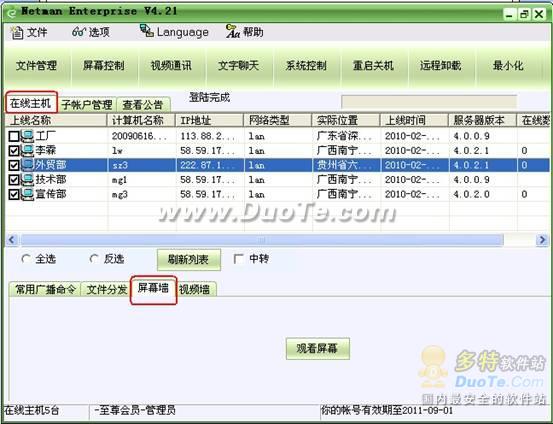Click the 屏幕控制 toolbar button
This screenshot has height=424, width=553.
pos(104,66)
